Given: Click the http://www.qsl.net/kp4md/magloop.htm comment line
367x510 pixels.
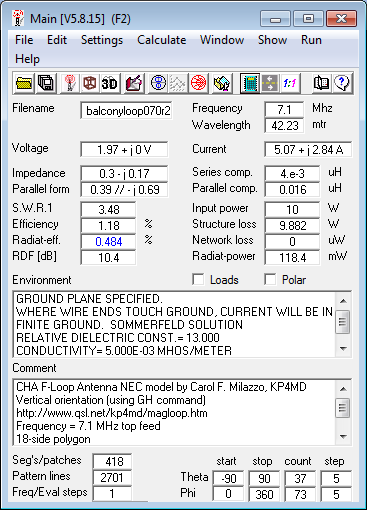Looking at the screenshot, I should [x=112, y=413].
